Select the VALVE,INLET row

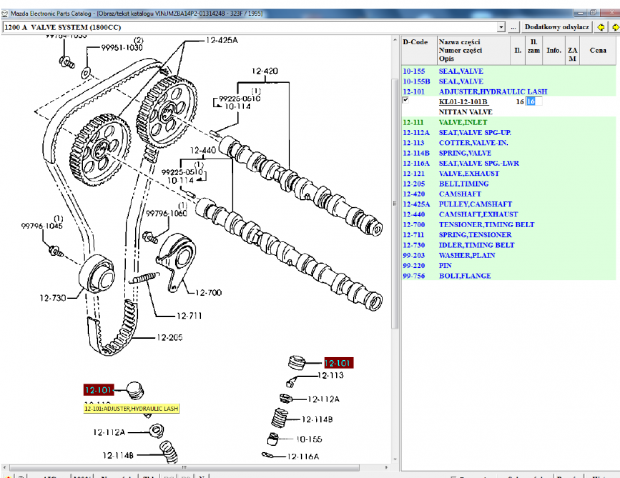[x=508, y=123]
